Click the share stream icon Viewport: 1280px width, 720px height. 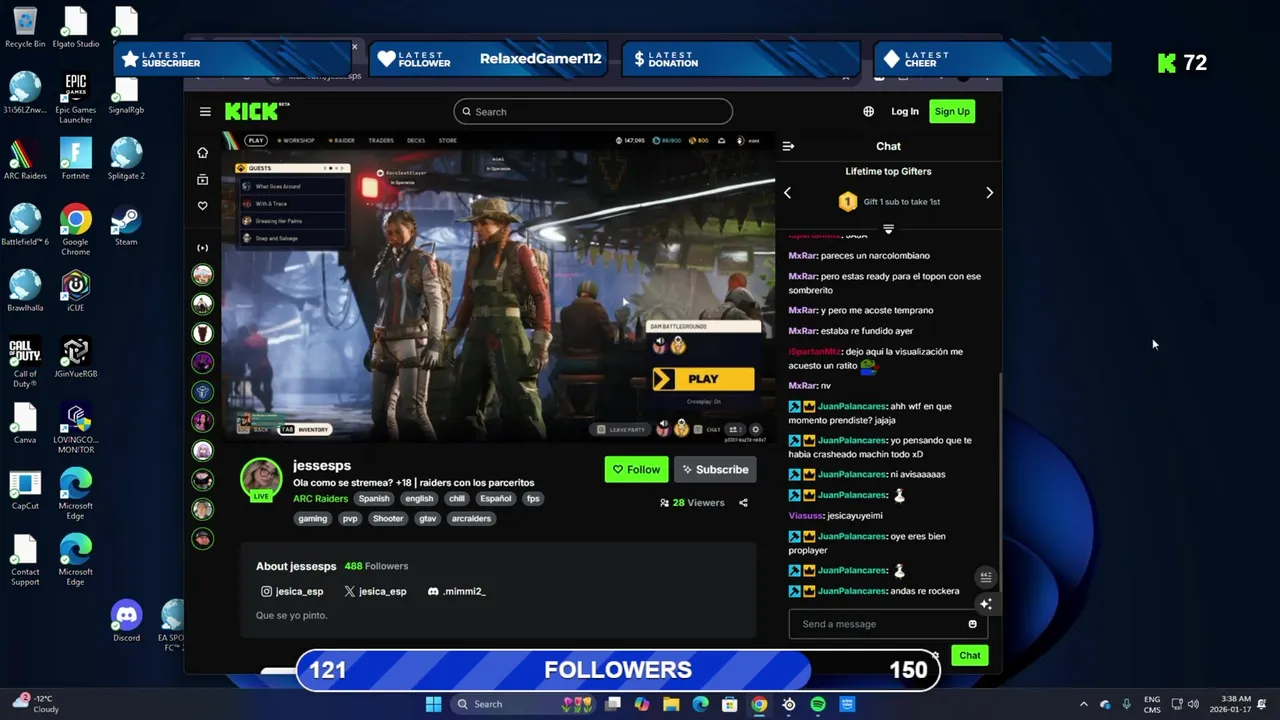pyautogui.click(x=743, y=503)
